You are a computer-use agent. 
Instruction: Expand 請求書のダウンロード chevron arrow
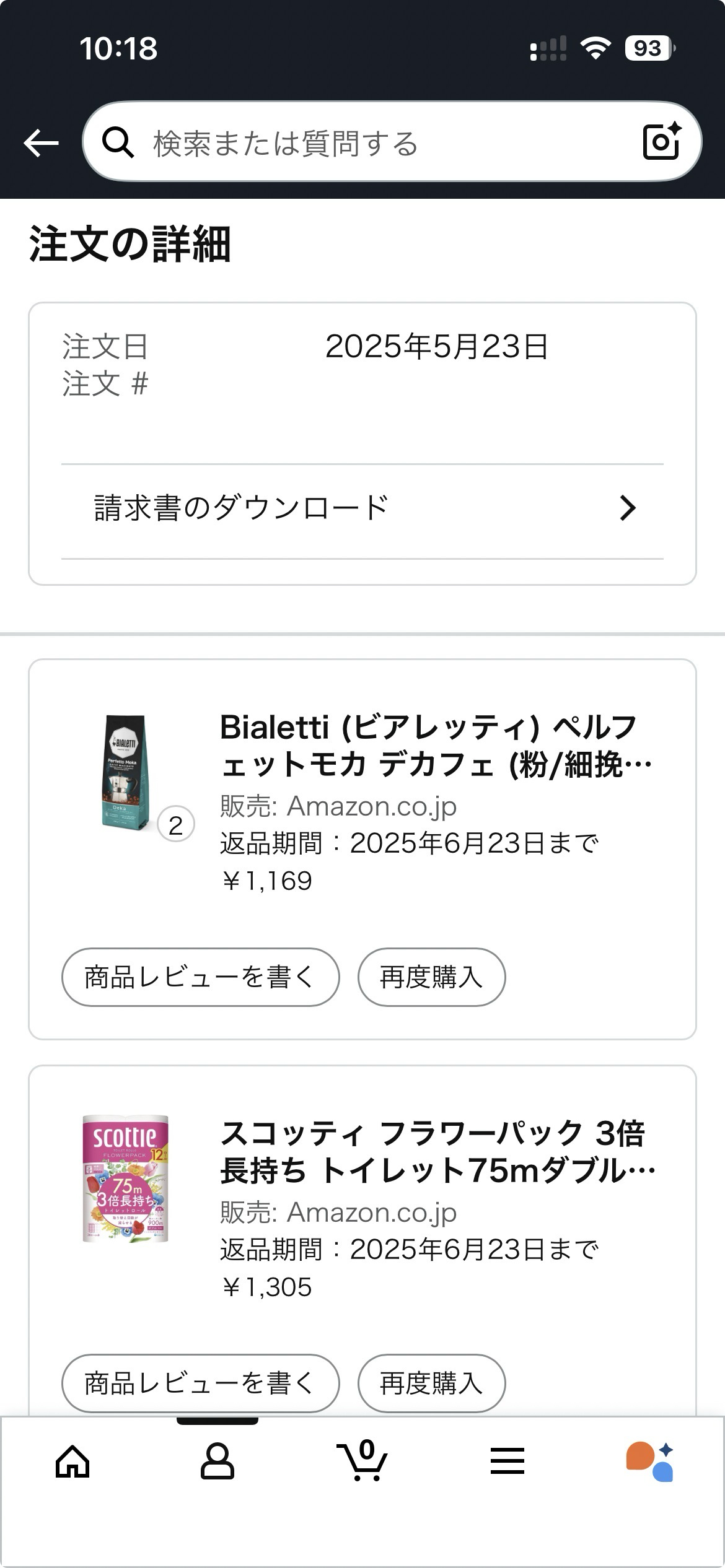pos(628,508)
